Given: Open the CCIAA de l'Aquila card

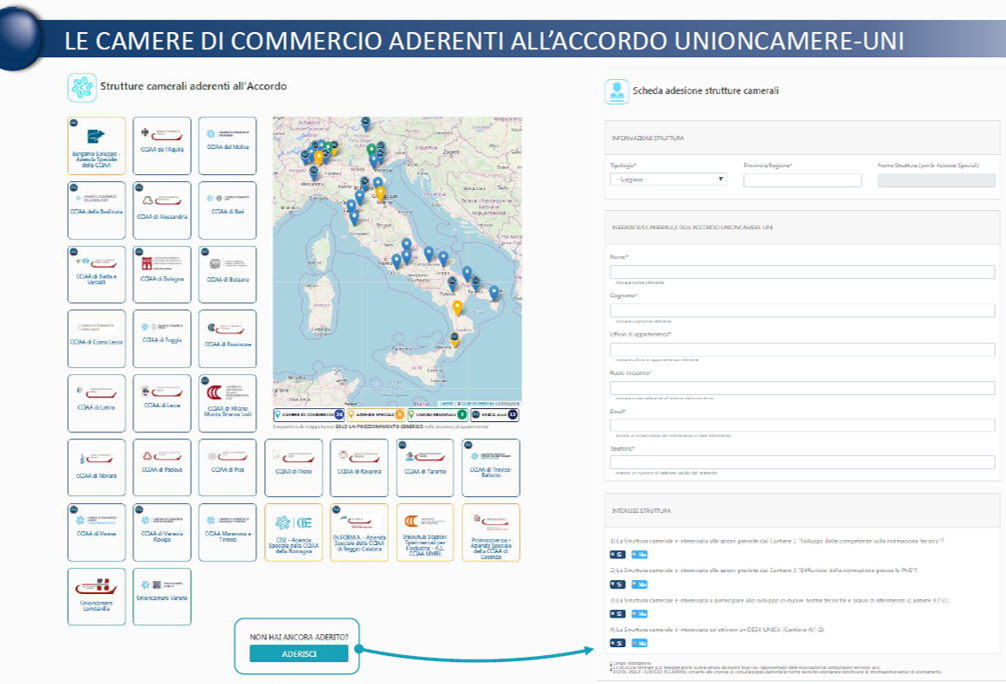Looking at the screenshot, I should coord(162,146).
